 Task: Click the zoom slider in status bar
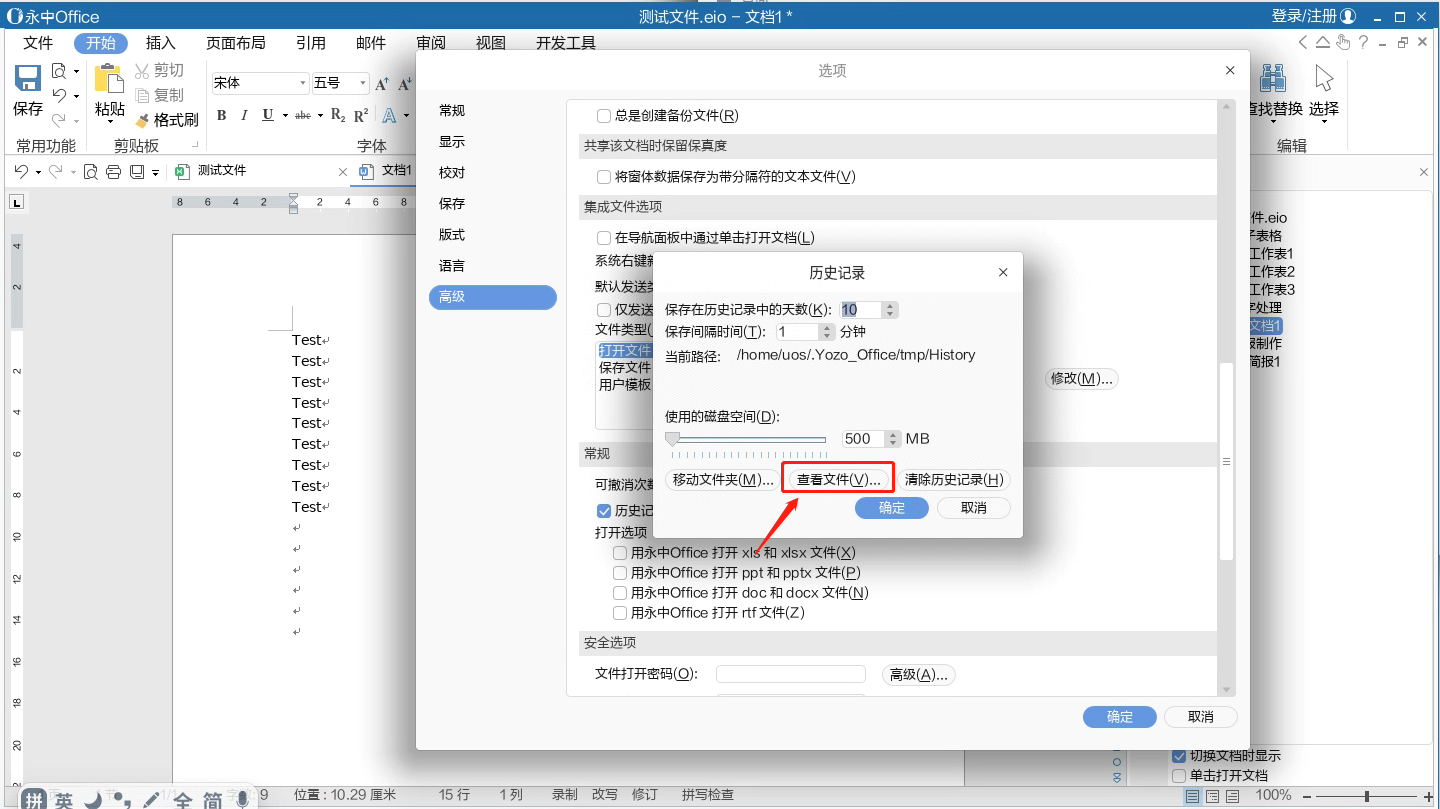click(1366, 796)
